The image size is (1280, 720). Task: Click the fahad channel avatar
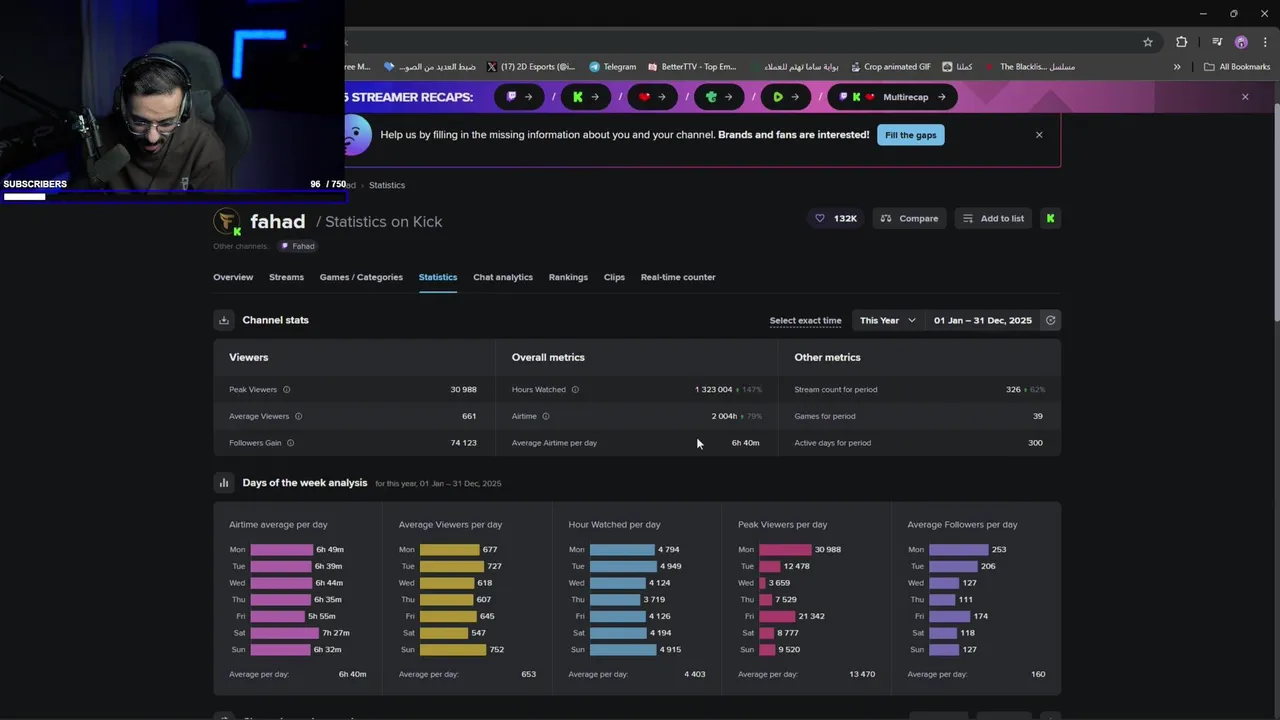click(x=227, y=221)
